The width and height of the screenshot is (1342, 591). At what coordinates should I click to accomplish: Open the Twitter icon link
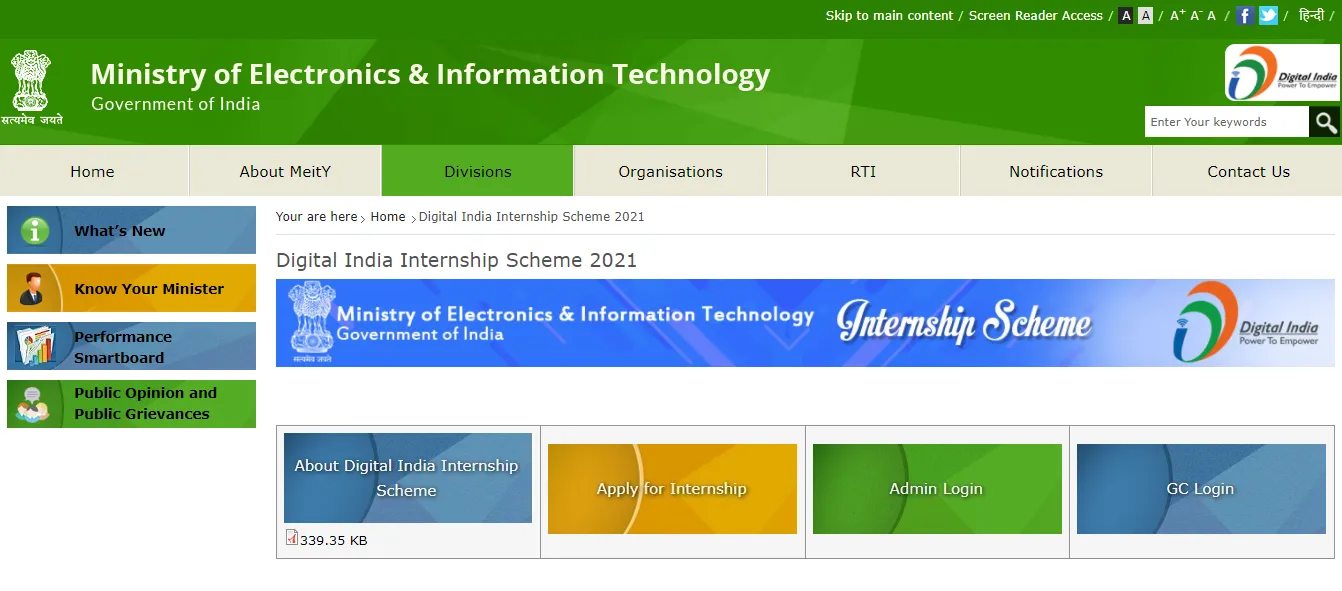[x=1268, y=15]
